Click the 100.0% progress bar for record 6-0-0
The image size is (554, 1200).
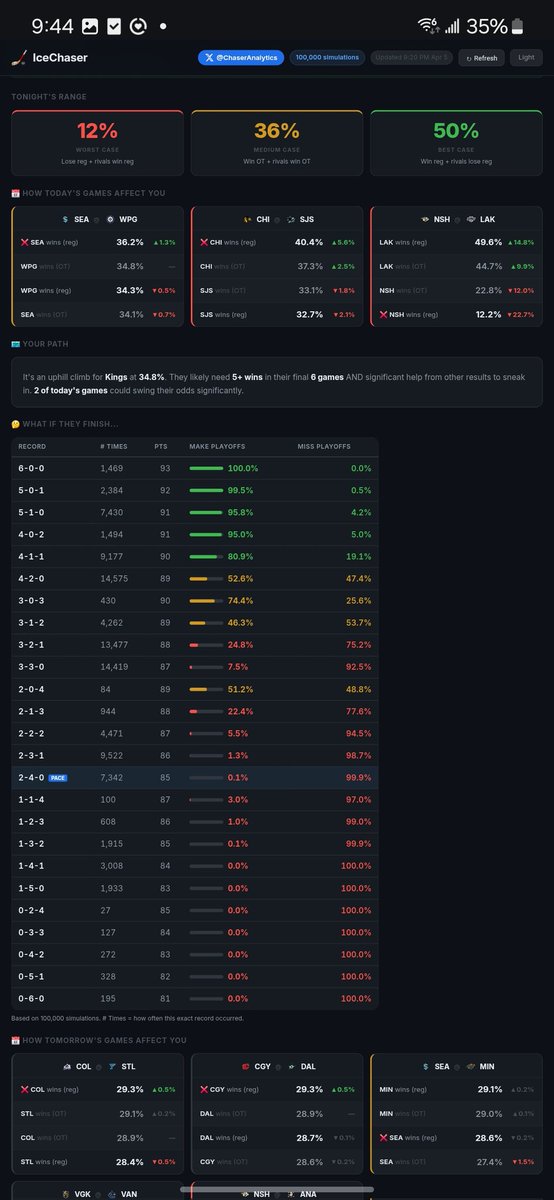pyautogui.click(x=206, y=468)
